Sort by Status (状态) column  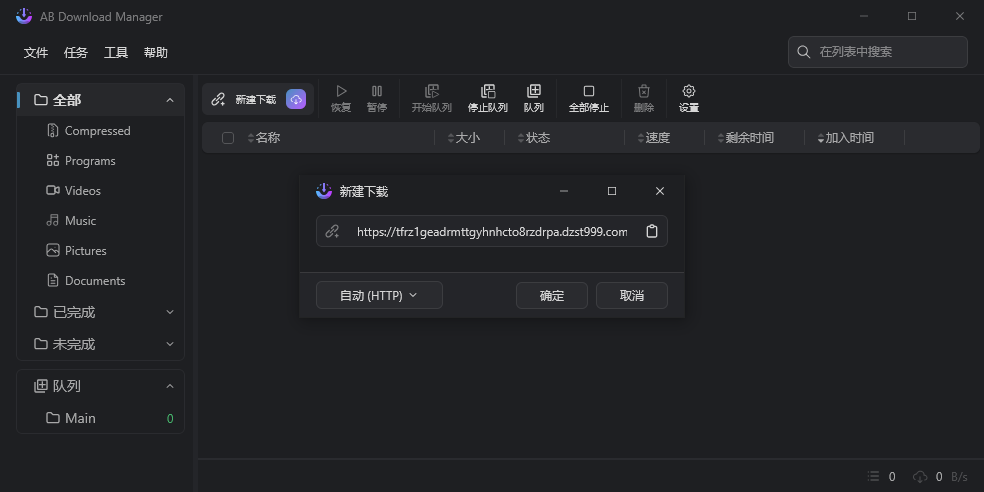click(534, 138)
